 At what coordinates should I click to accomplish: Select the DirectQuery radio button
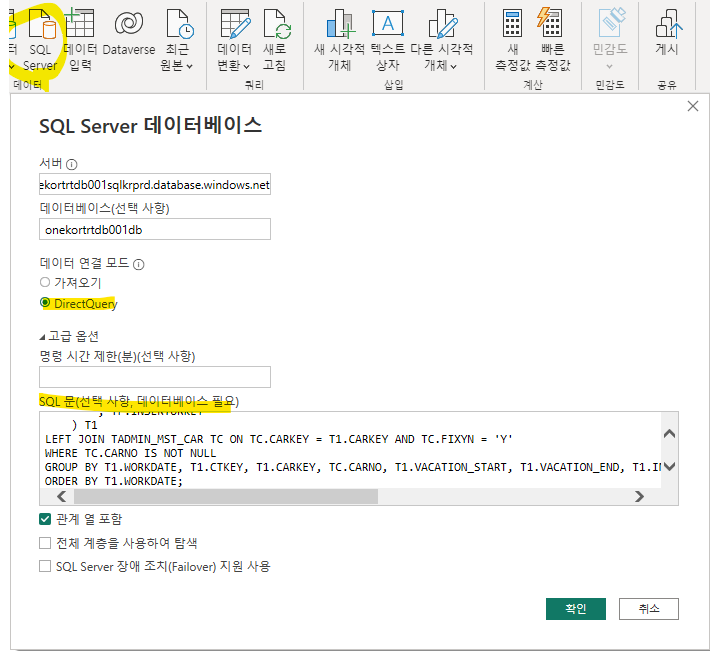[x=45, y=302]
